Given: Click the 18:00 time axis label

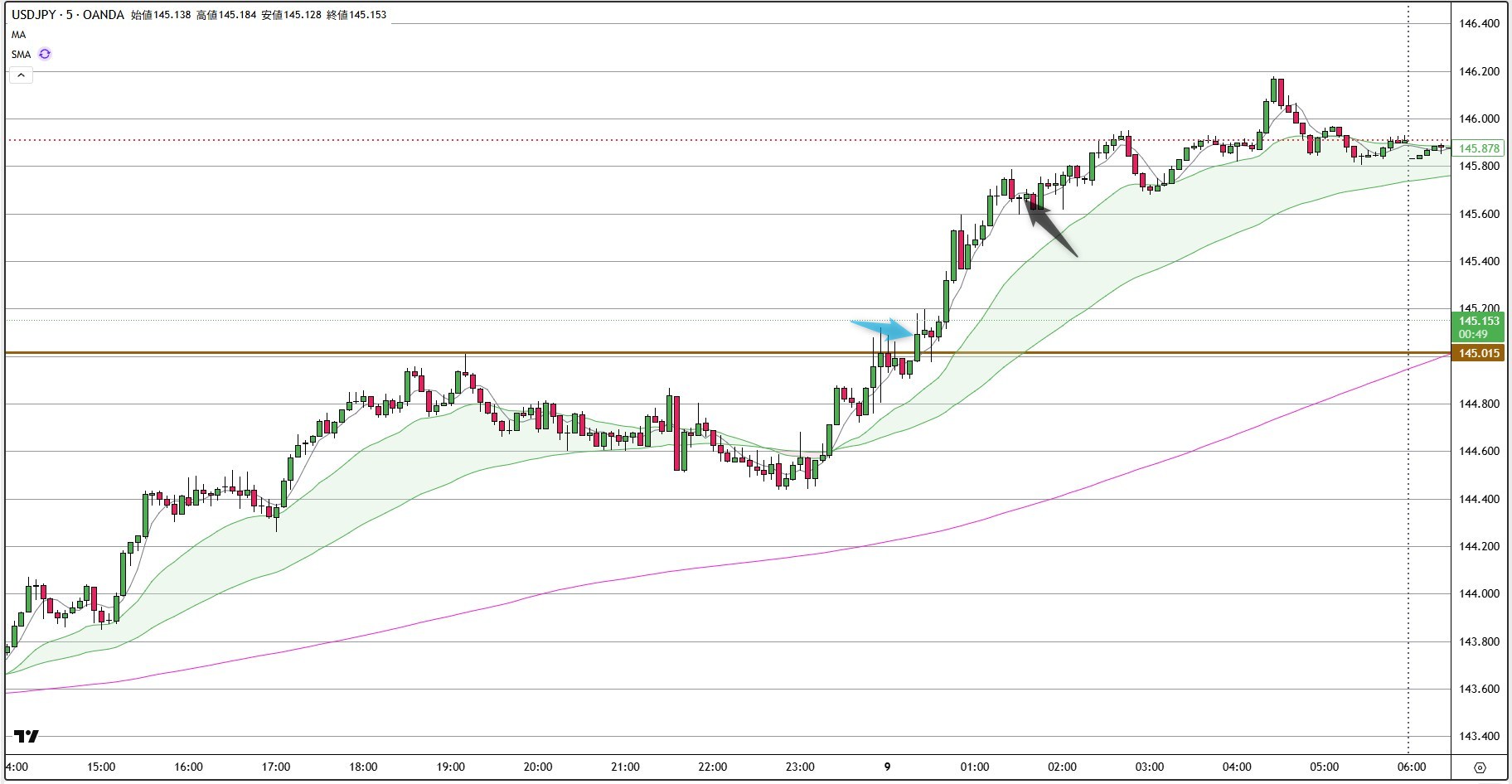Looking at the screenshot, I should [363, 767].
